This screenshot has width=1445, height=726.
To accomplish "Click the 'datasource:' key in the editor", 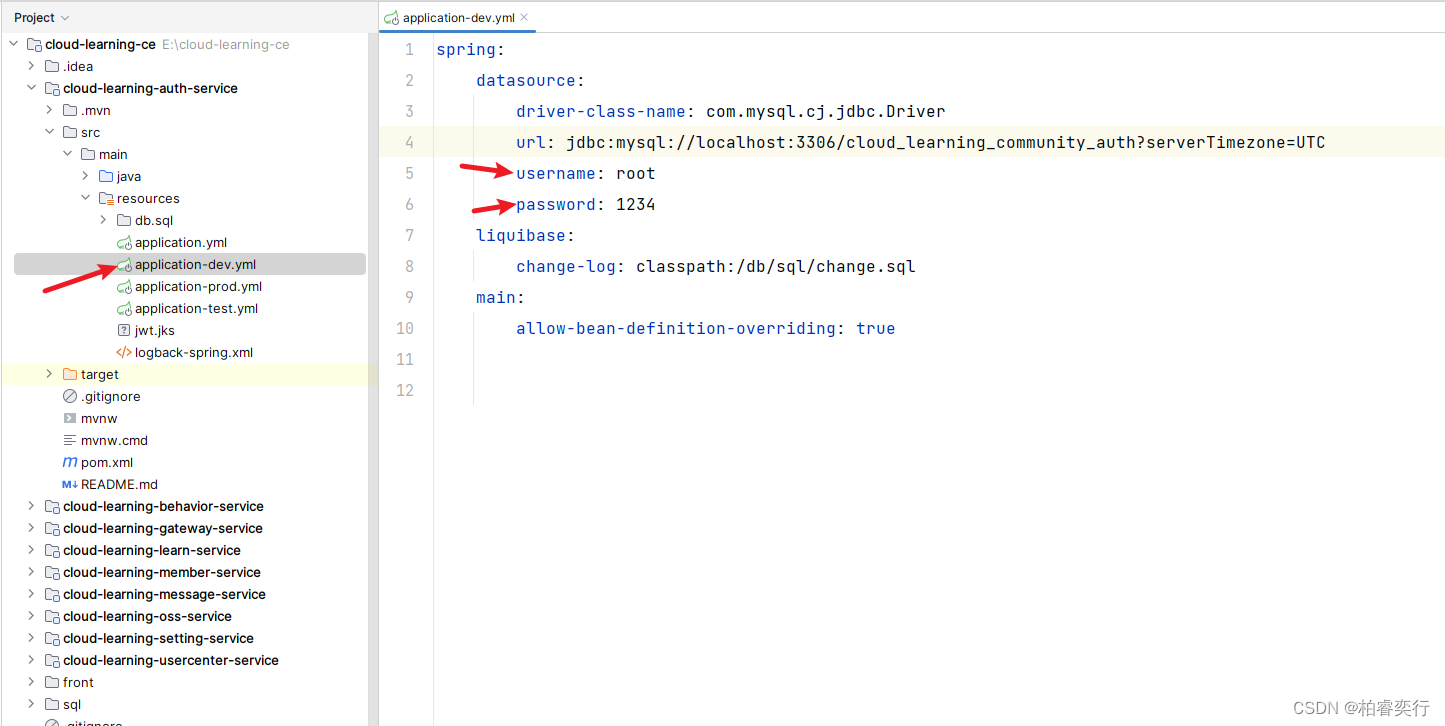I will pos(531,80).
